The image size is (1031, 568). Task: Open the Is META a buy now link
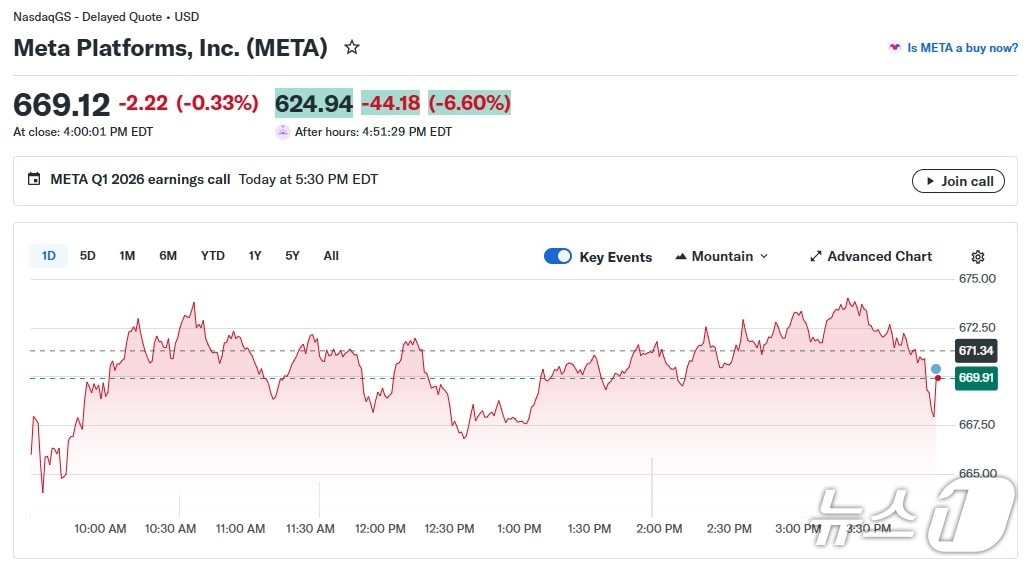coord(962,48)
